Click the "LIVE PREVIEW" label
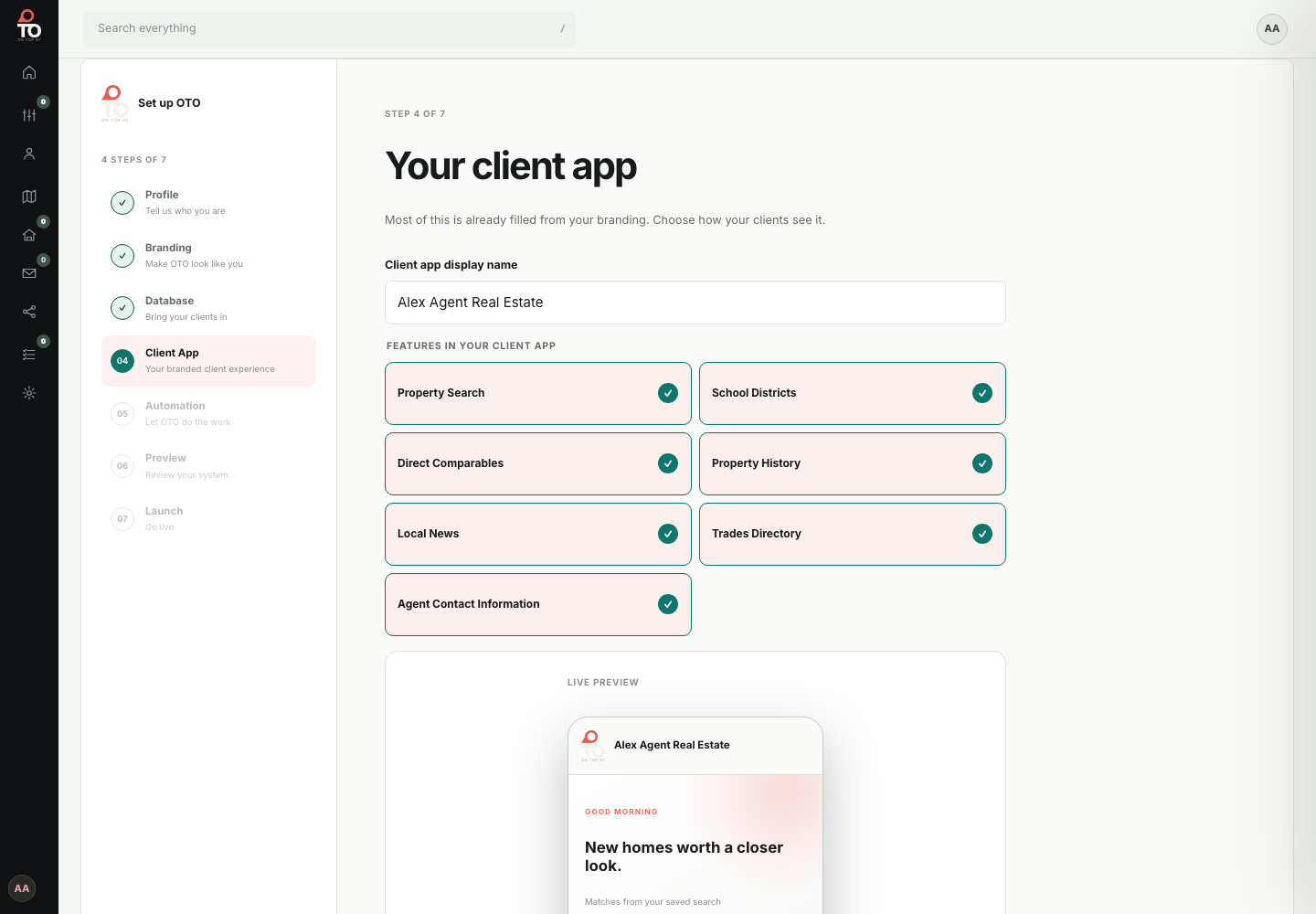This screenshot has height=914, width=1316. click(x=603, y=683)
